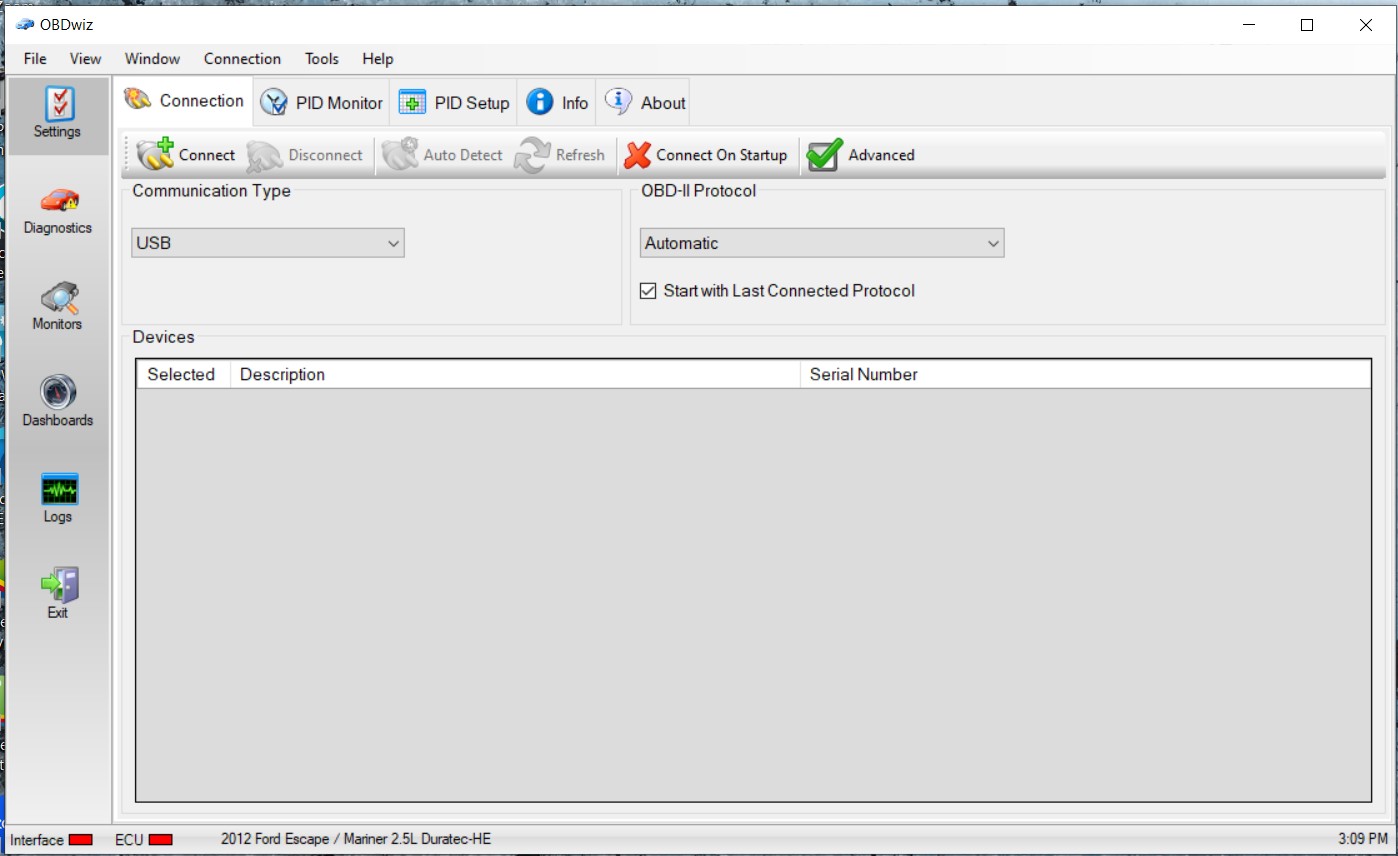Click the Serial Number column header

(x=1085, y=375)
